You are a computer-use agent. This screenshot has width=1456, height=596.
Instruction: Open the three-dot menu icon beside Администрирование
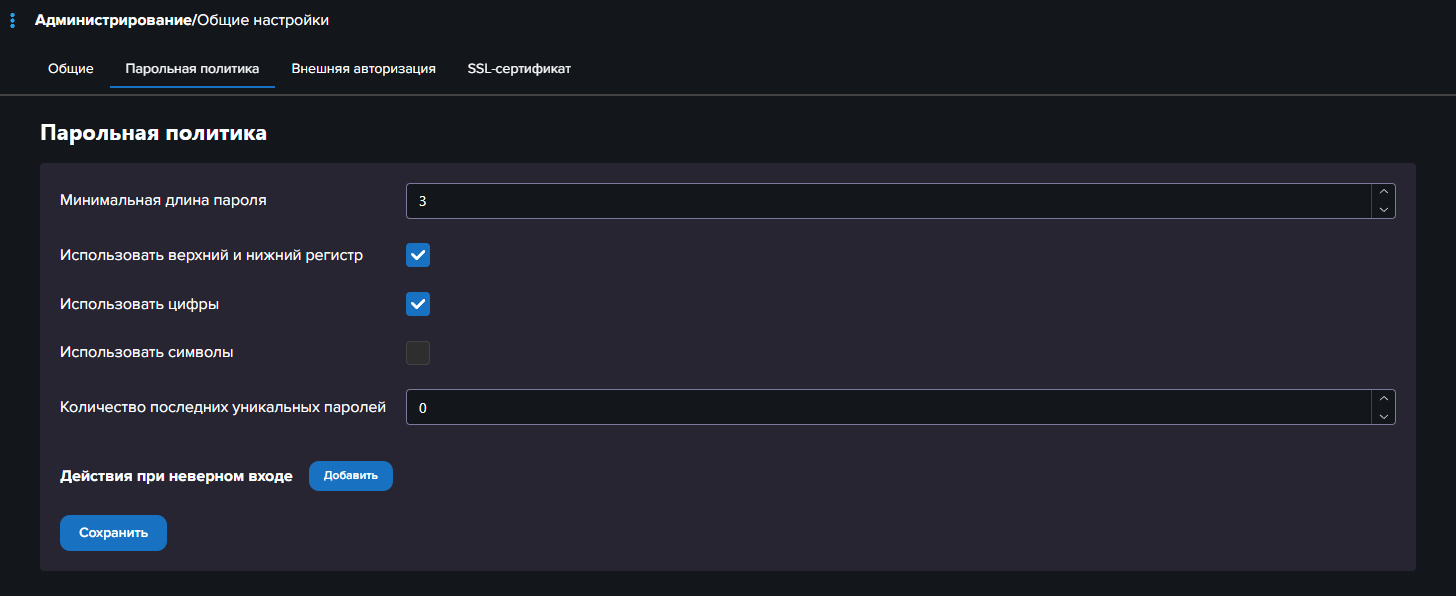(x=12, y=20)
